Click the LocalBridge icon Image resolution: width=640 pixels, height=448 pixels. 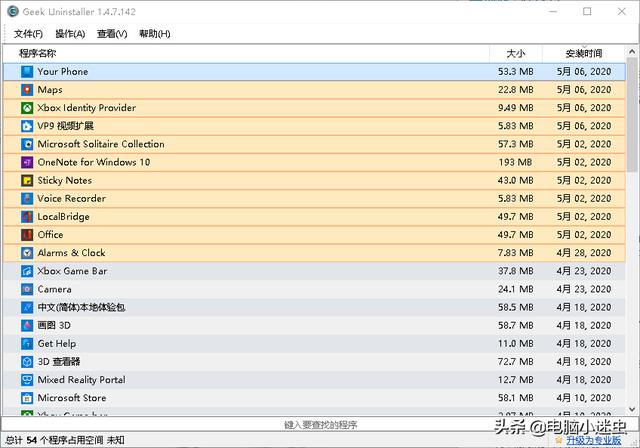point(27,217)
